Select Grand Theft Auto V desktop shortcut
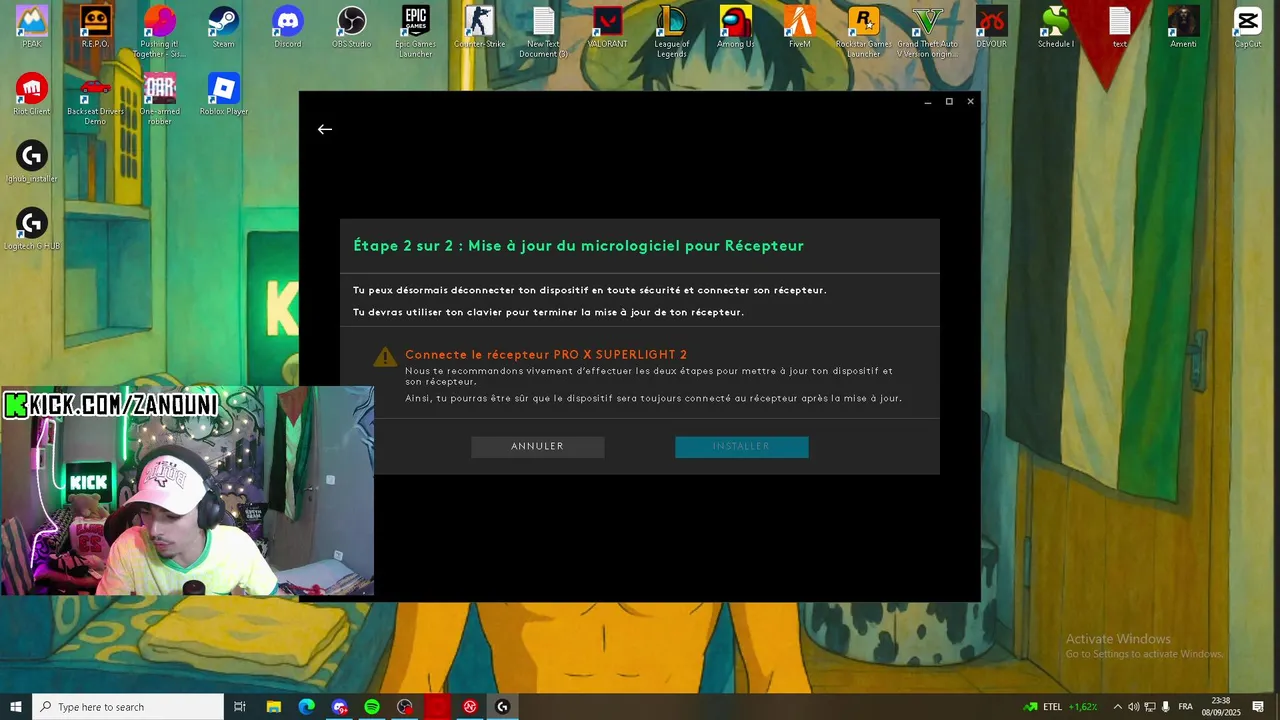 pos(928,32)
